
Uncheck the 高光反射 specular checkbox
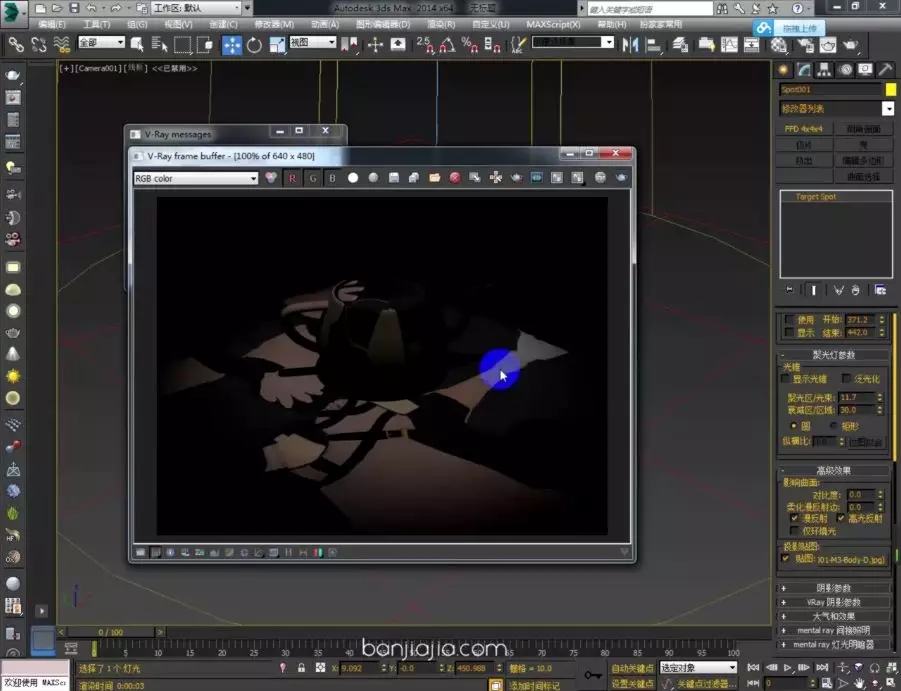pyautogui.click(x=841, y=518)
